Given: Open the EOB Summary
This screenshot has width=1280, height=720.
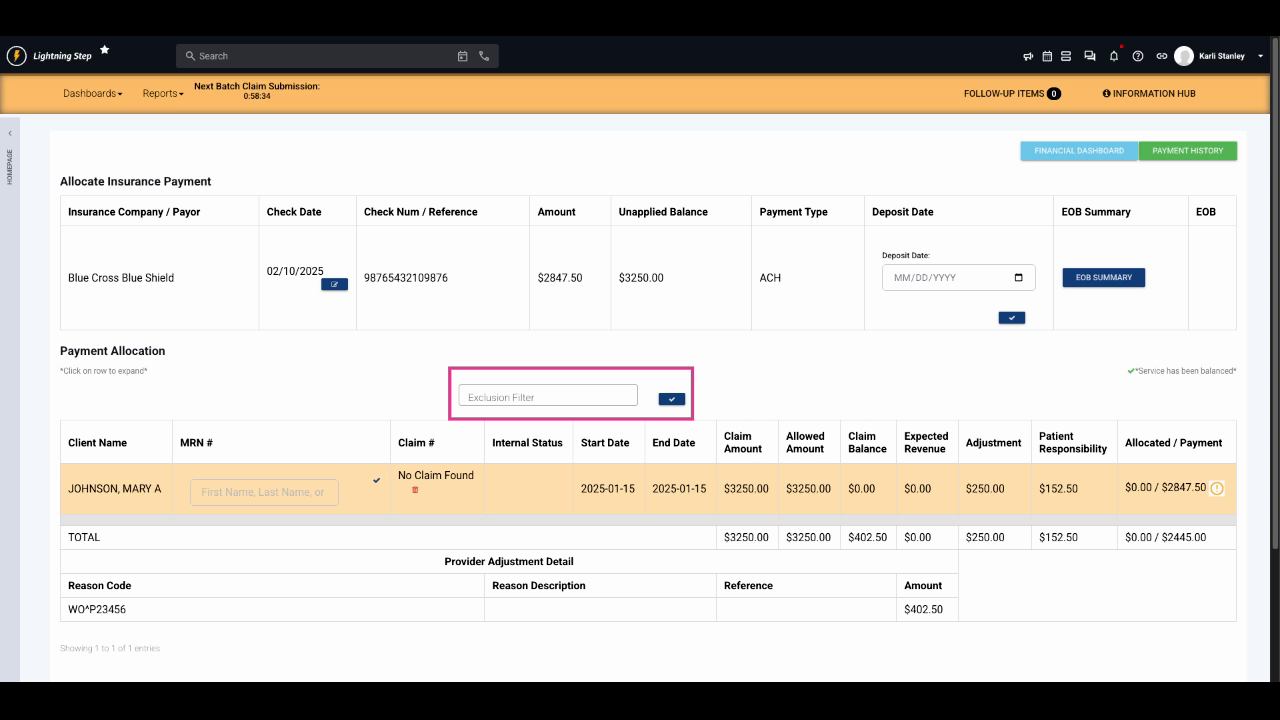Looking at the screenshot, I should point(1103,277).
